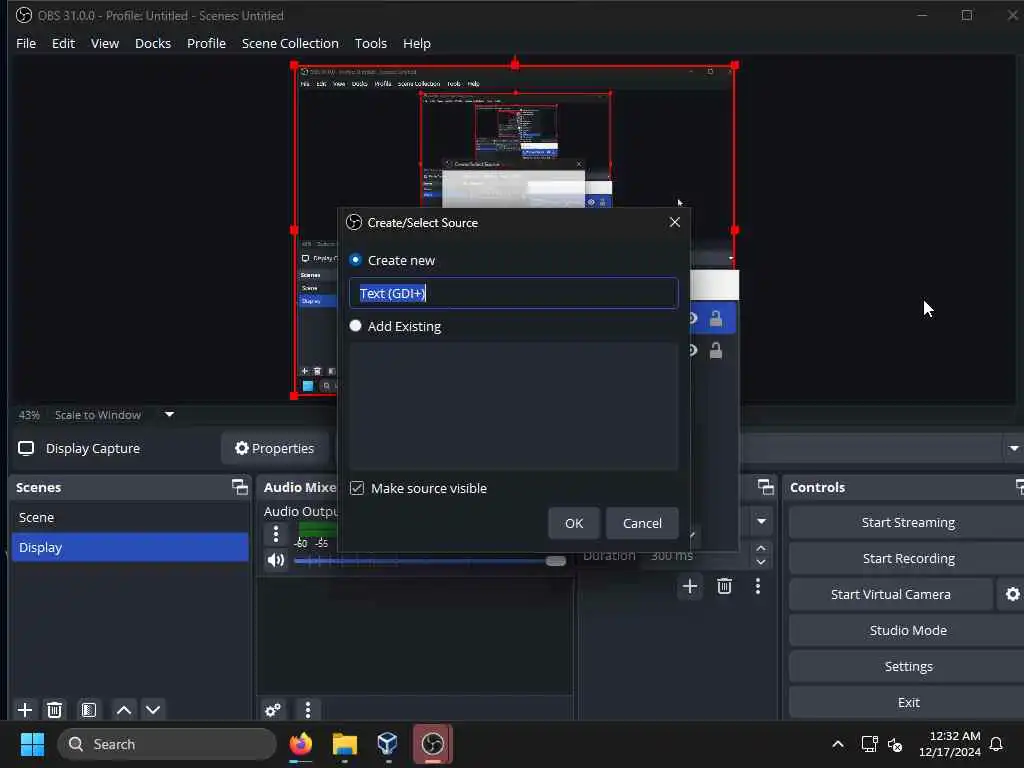Toggle the eye on the highlighted source row
The width and height of the screenshot is (1024, 768).
point(694,318)
